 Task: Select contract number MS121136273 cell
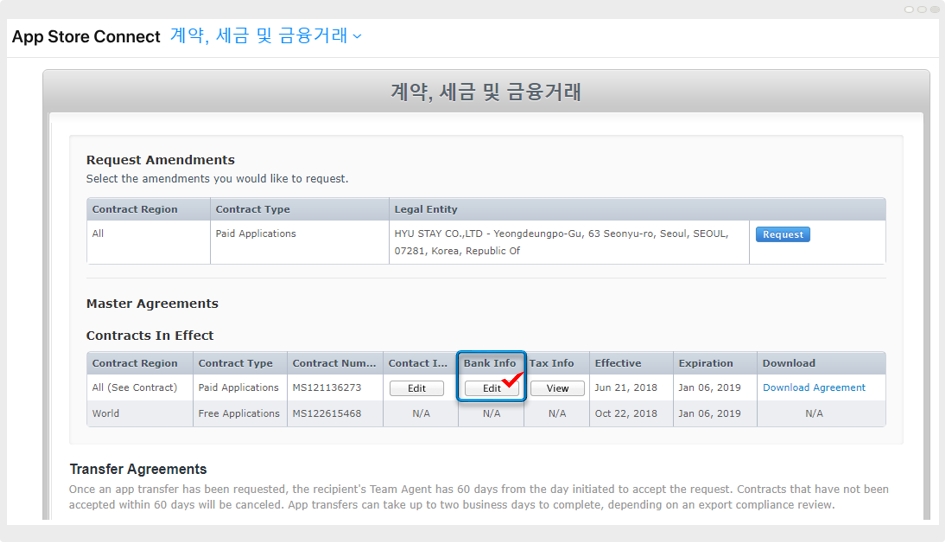tap(327, 388)
